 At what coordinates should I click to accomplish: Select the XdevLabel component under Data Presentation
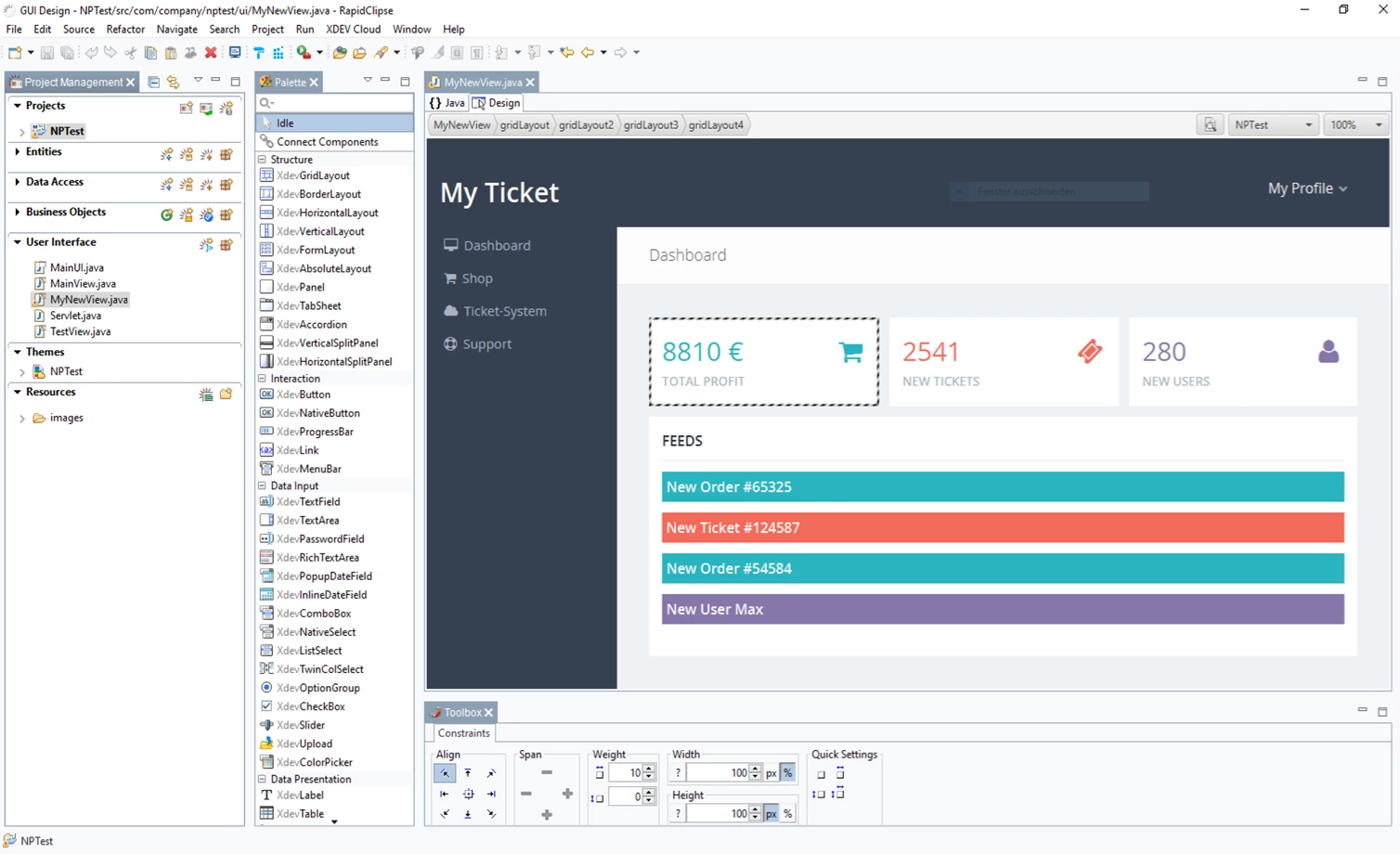tap(300, 795)
